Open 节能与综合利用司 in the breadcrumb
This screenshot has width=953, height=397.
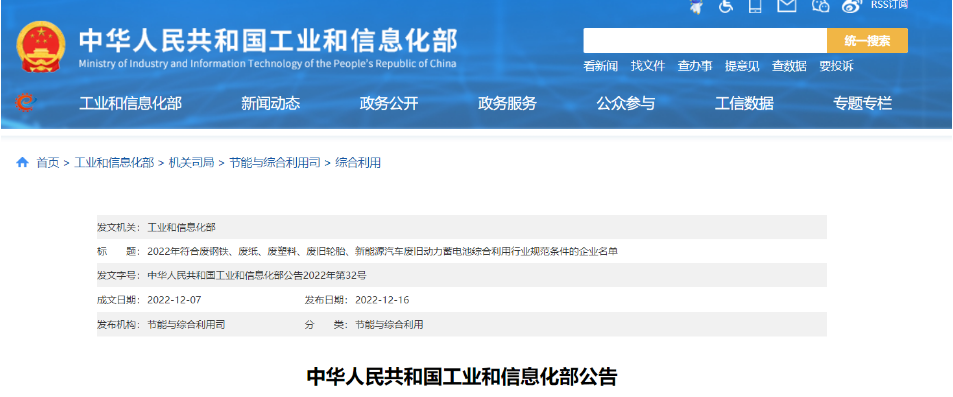click(275, 163)
